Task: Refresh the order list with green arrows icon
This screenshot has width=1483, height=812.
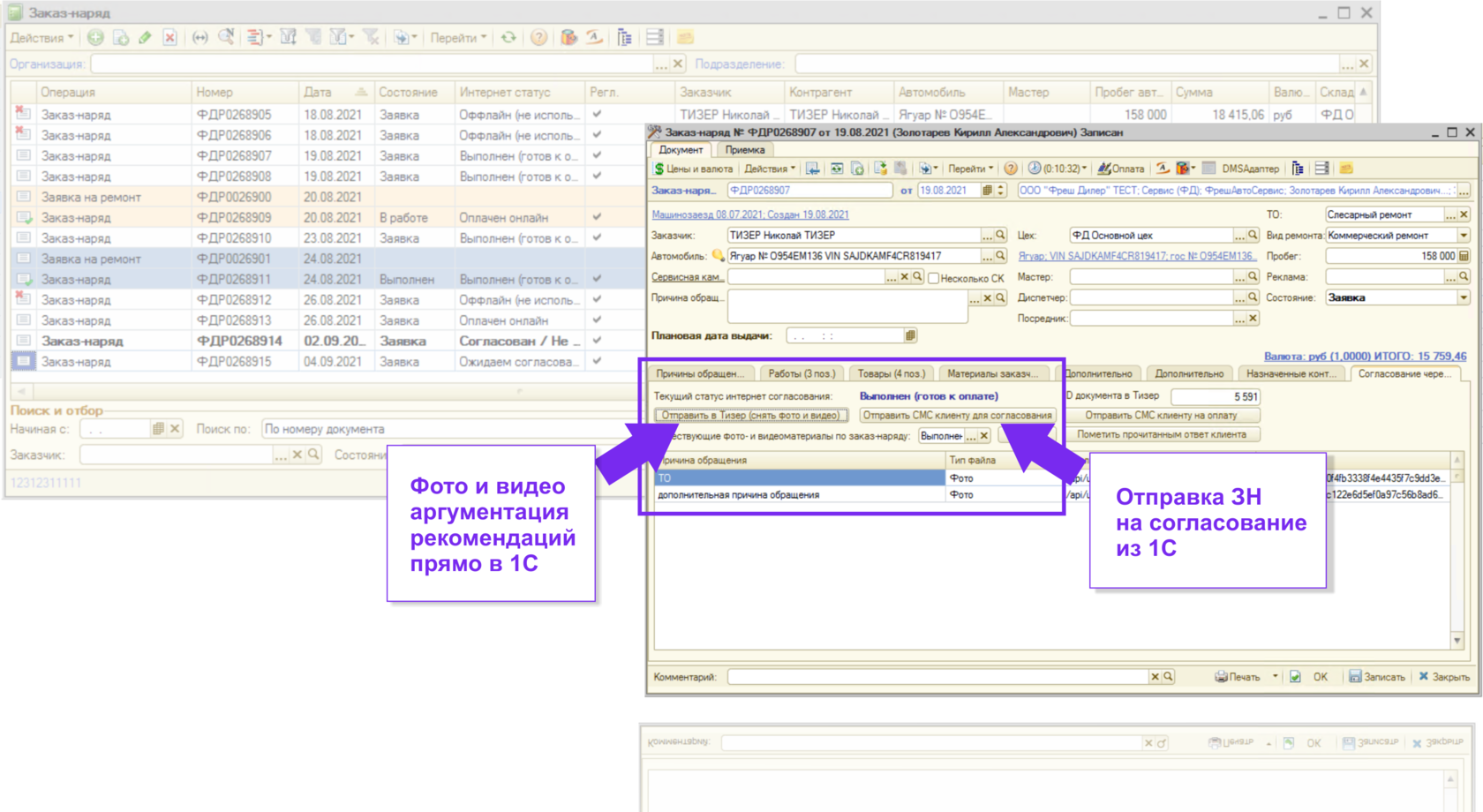Action: click(x=509, y=38)
